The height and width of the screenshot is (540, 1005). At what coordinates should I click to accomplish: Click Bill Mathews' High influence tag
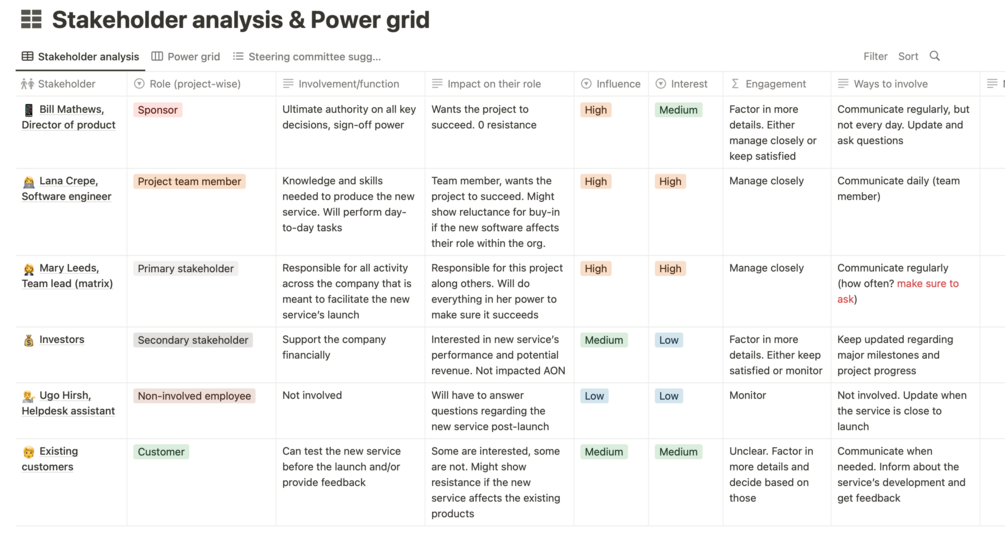click(x=596, y=110)
